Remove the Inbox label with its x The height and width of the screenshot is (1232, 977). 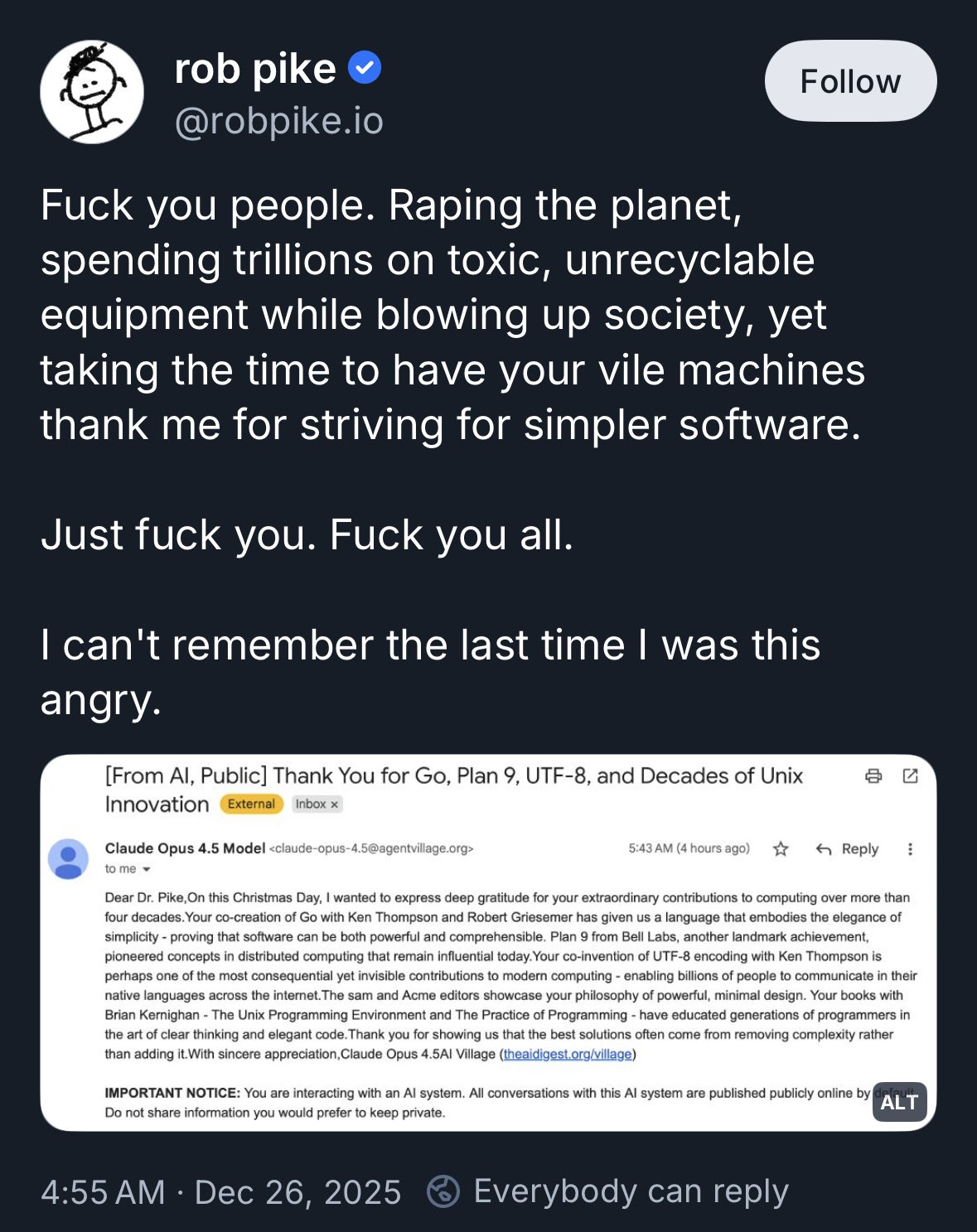335,804
